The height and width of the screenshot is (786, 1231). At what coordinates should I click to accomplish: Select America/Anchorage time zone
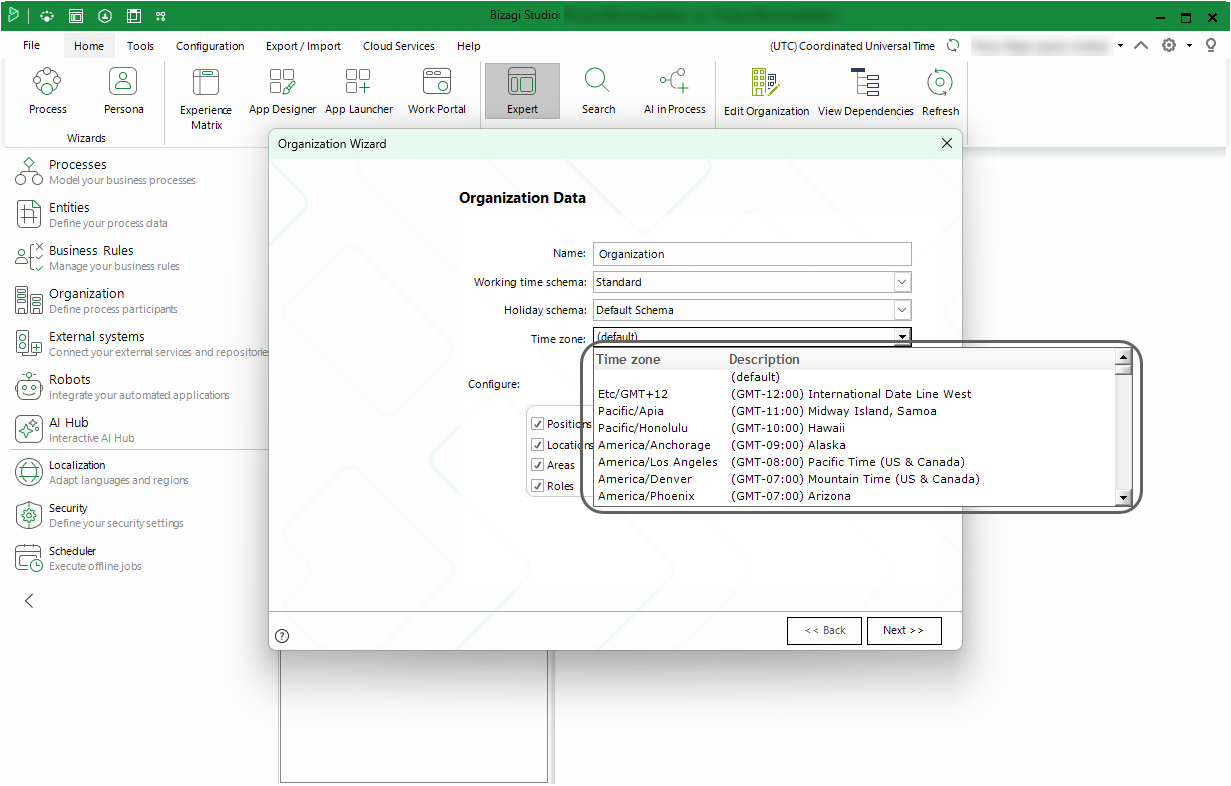pyautogui.click(x=855, y=445)
